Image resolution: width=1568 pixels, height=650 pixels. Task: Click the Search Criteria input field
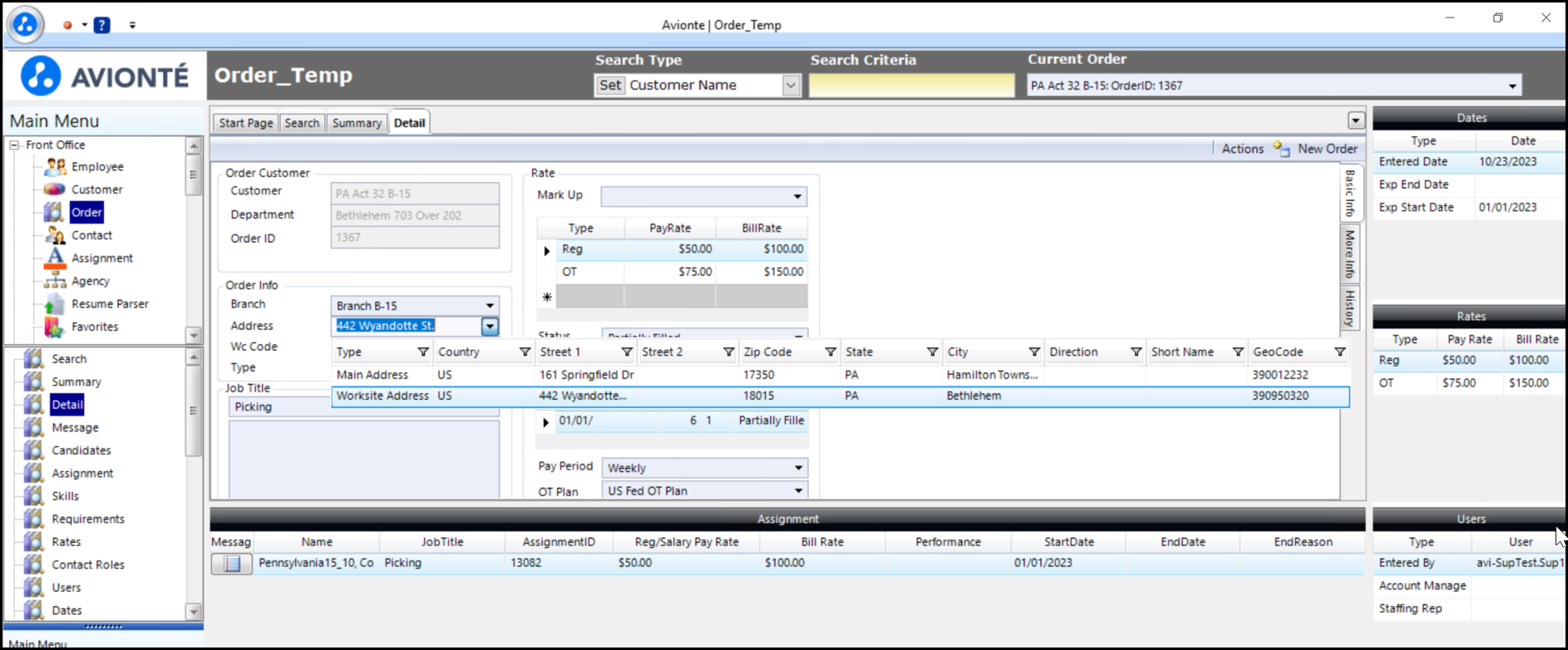coord(911,85)
